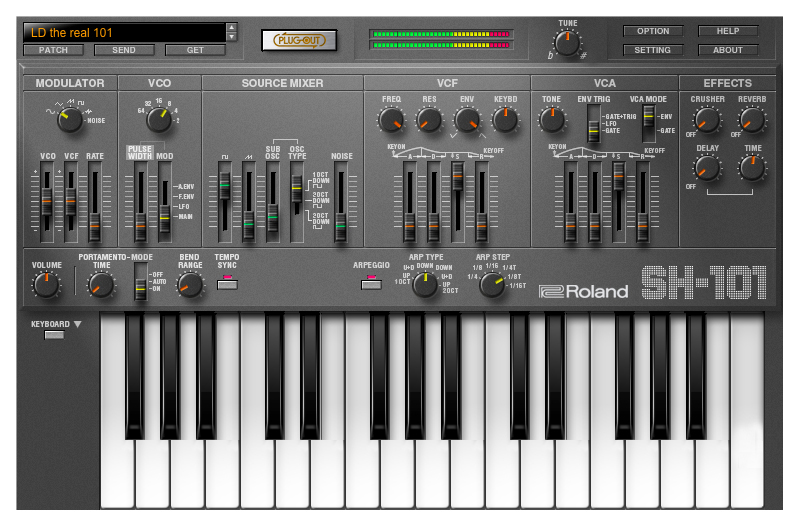Click the ENV TRIG switch

pyautogui.click(x=593, y=123)
